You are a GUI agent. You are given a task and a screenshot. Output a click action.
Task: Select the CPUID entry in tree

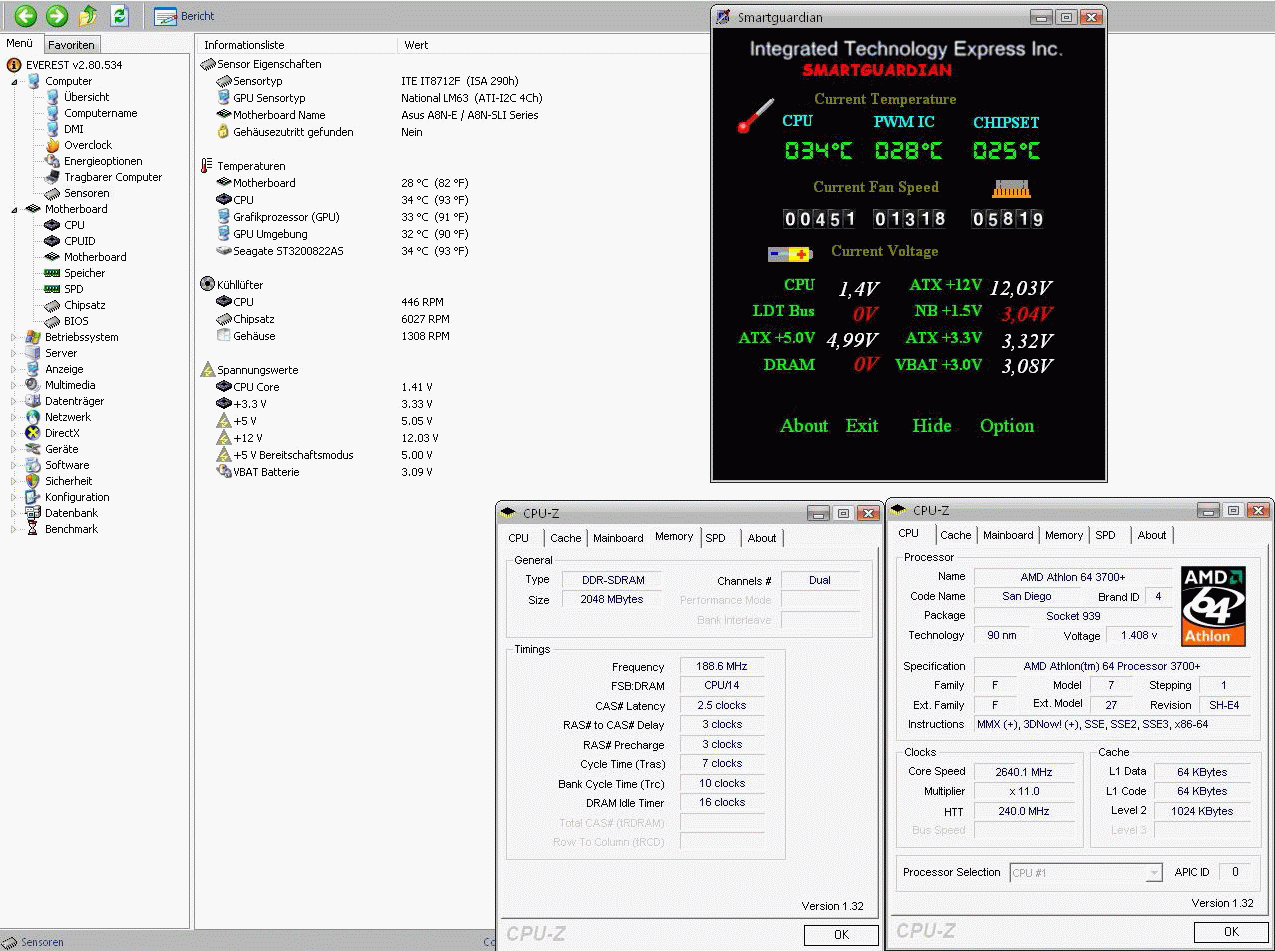click(x=79, y=241)
